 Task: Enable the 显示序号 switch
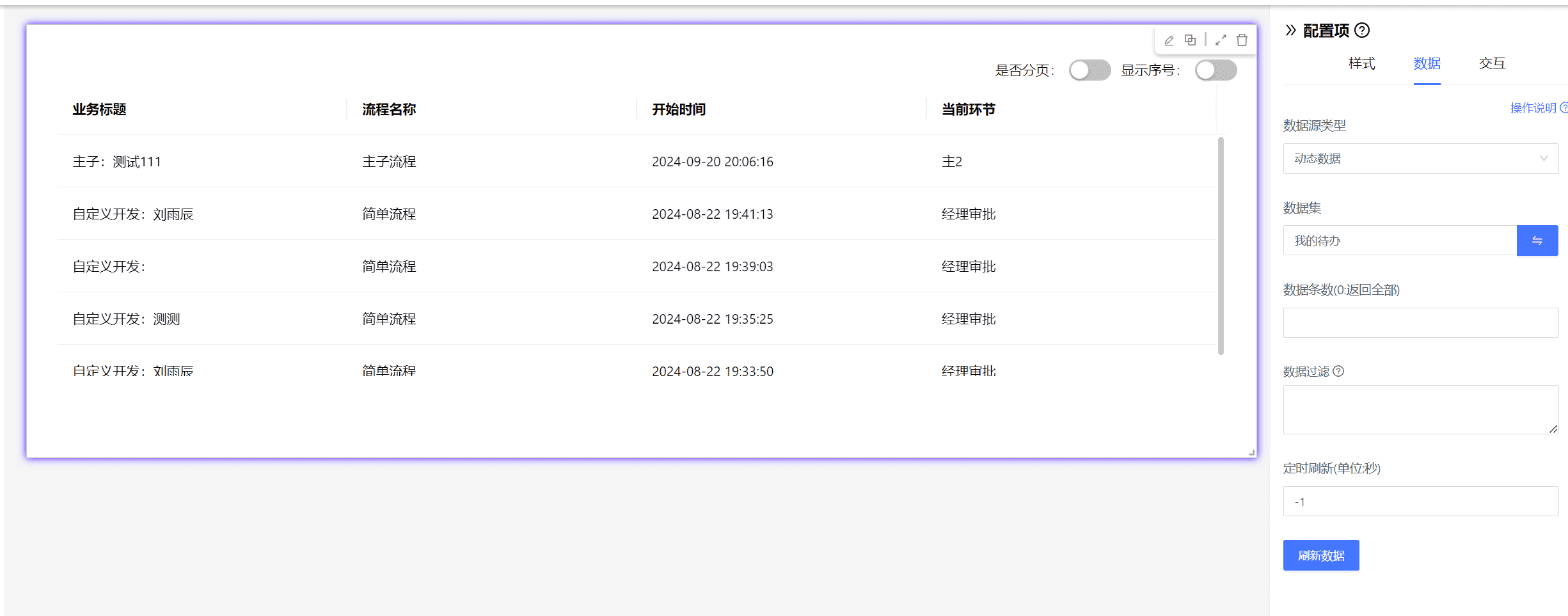1216,70
